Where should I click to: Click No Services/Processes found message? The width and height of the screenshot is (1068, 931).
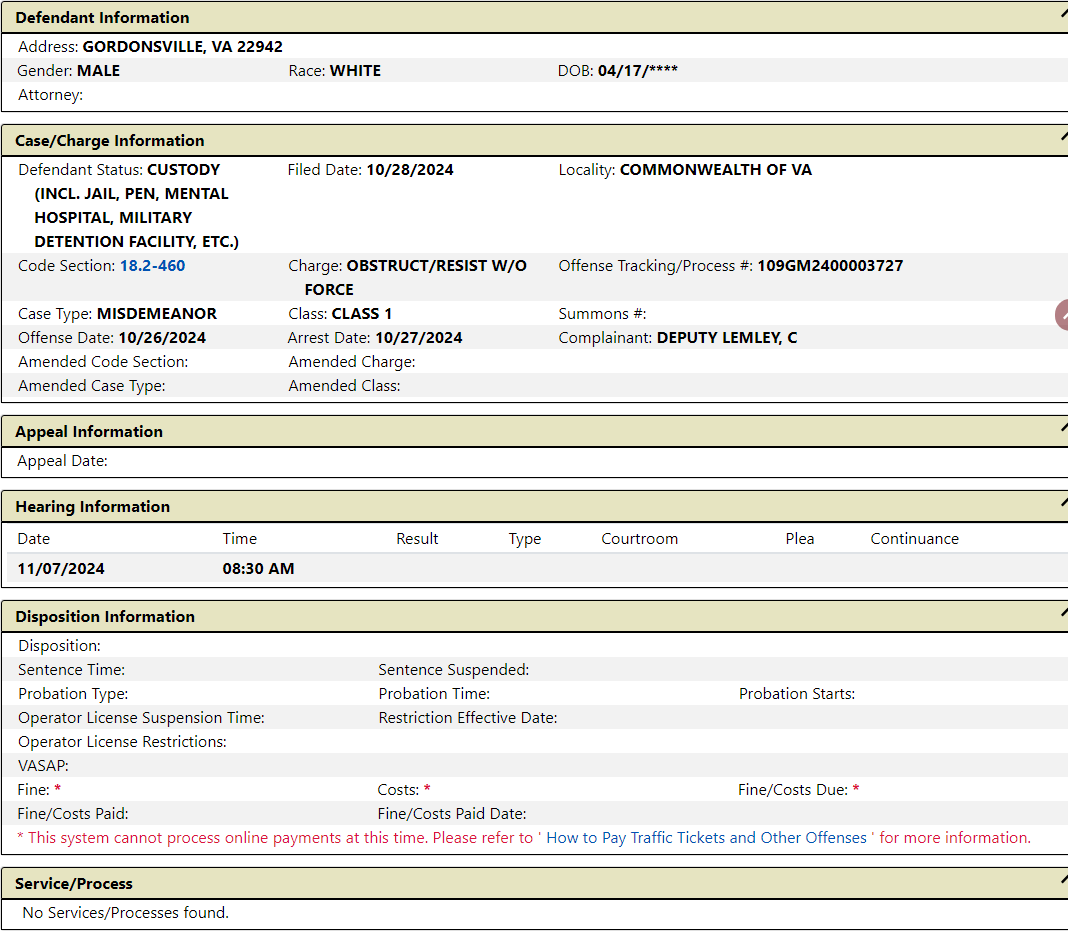click(125, 913)
